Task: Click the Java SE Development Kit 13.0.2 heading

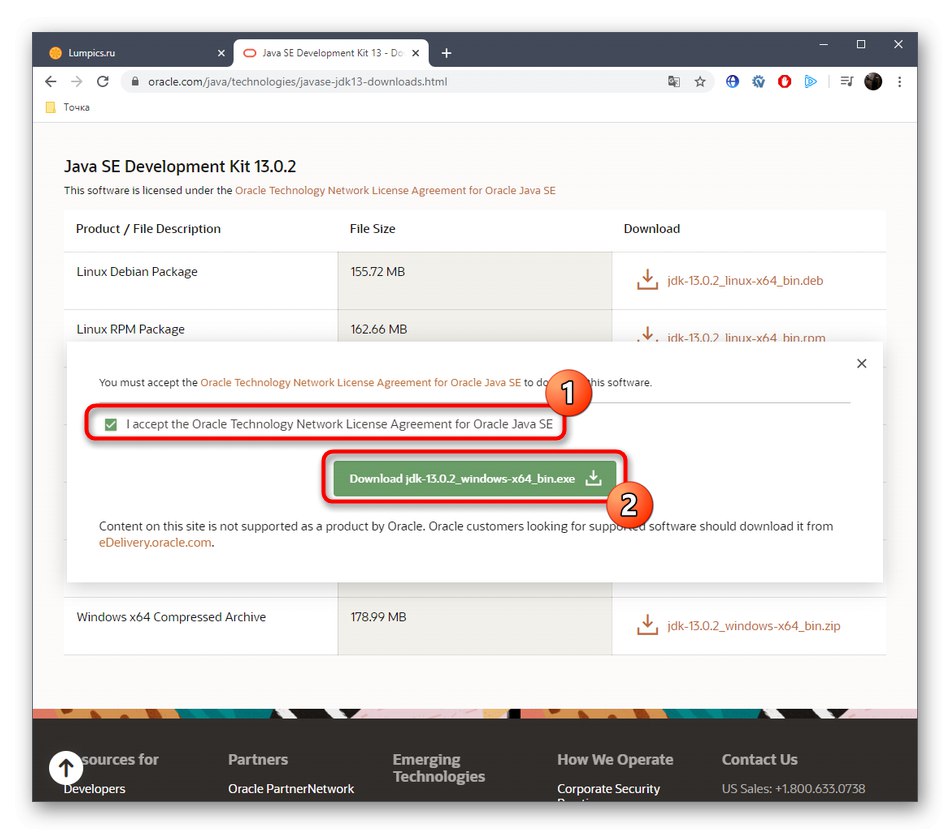Action: pos(180,167)
